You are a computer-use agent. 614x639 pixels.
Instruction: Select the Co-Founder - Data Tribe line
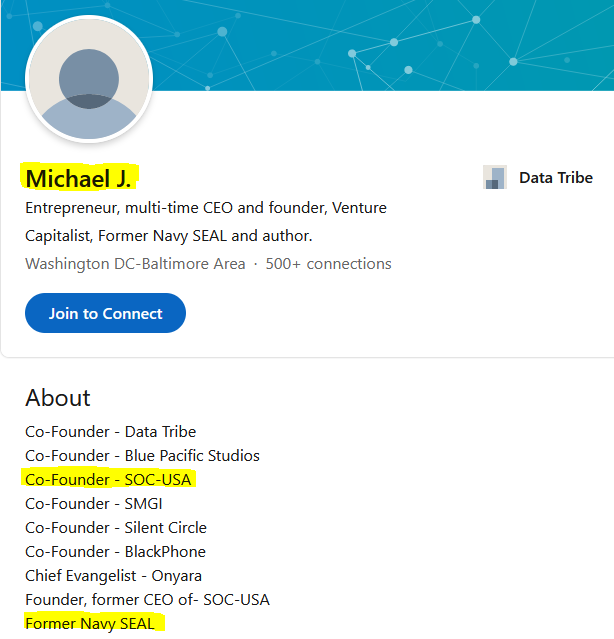pos(110,432)
